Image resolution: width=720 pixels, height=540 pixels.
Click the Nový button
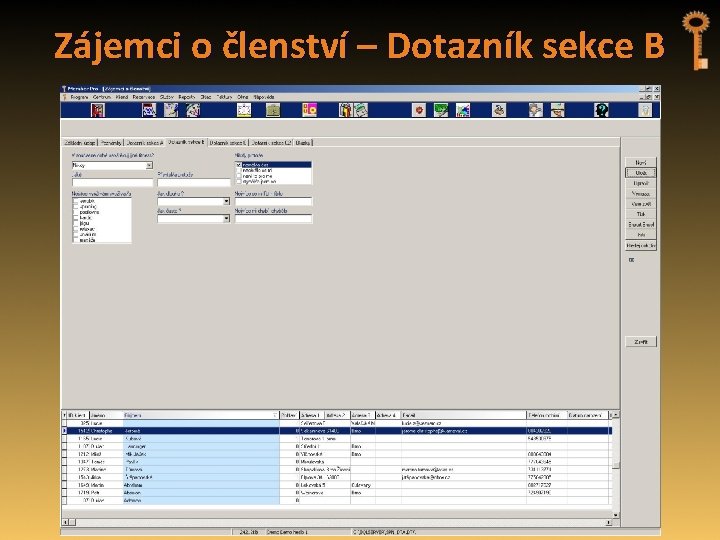[641, 163]
